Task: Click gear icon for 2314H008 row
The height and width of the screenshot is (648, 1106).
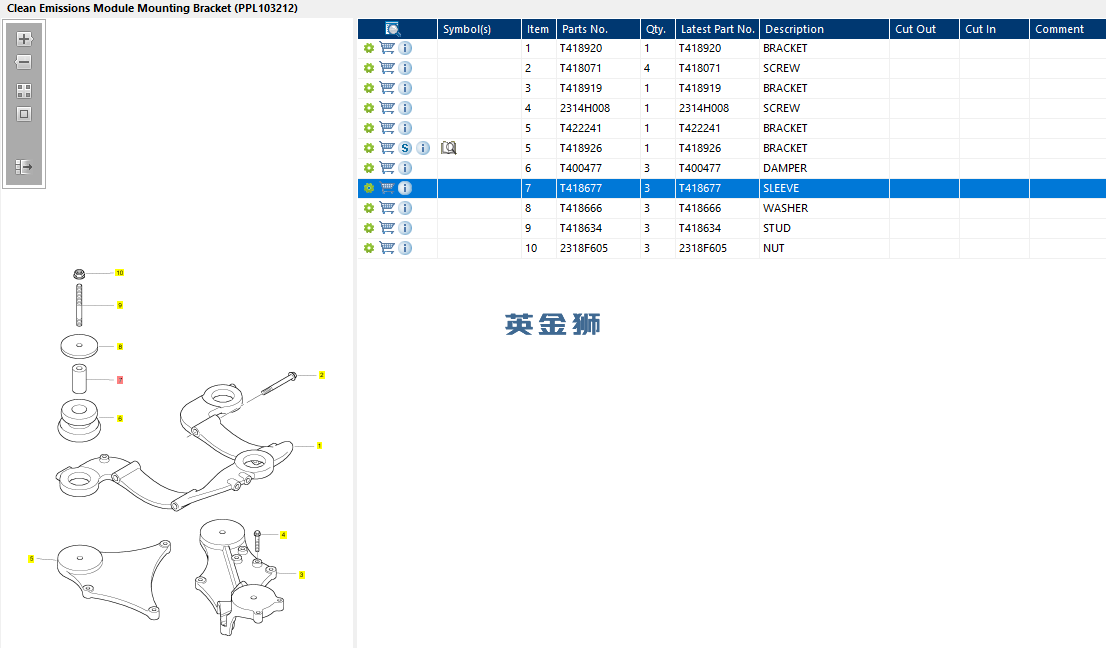Action: (369, 108)
